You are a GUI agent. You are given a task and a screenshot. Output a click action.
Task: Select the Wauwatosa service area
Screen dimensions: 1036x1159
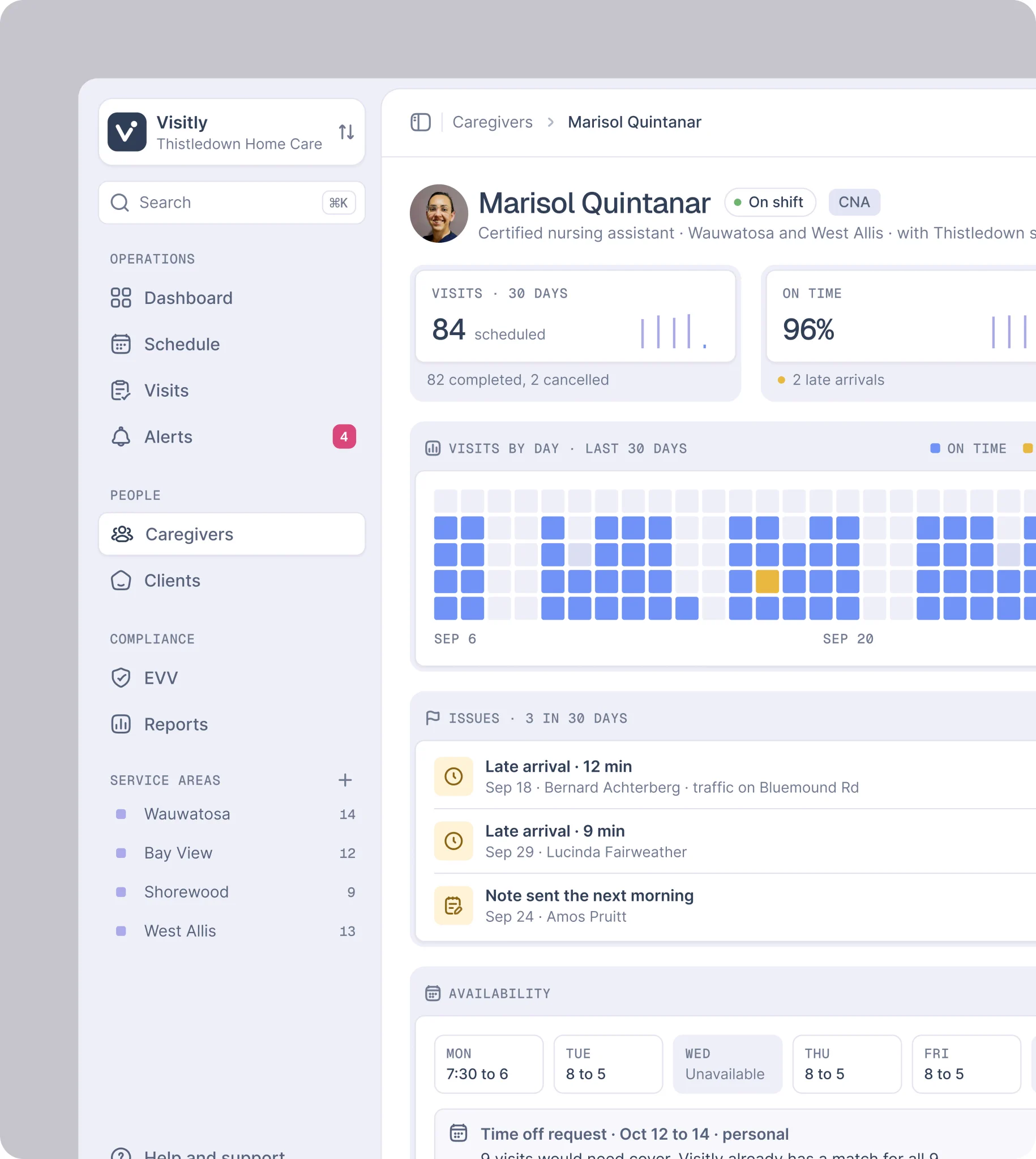pyautogui.click(x=232, y=814)
